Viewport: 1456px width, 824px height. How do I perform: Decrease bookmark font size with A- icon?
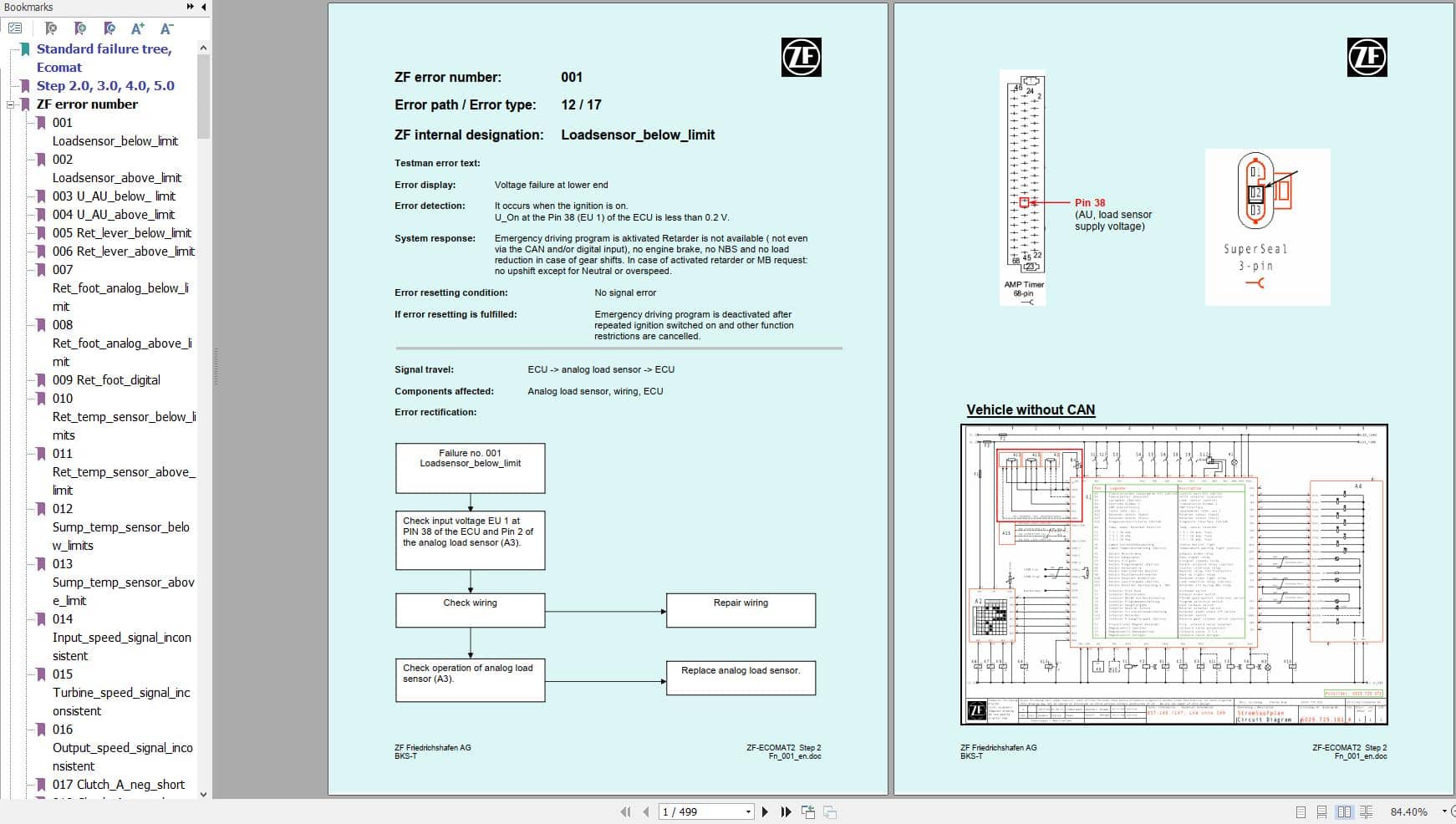point(166,28)
